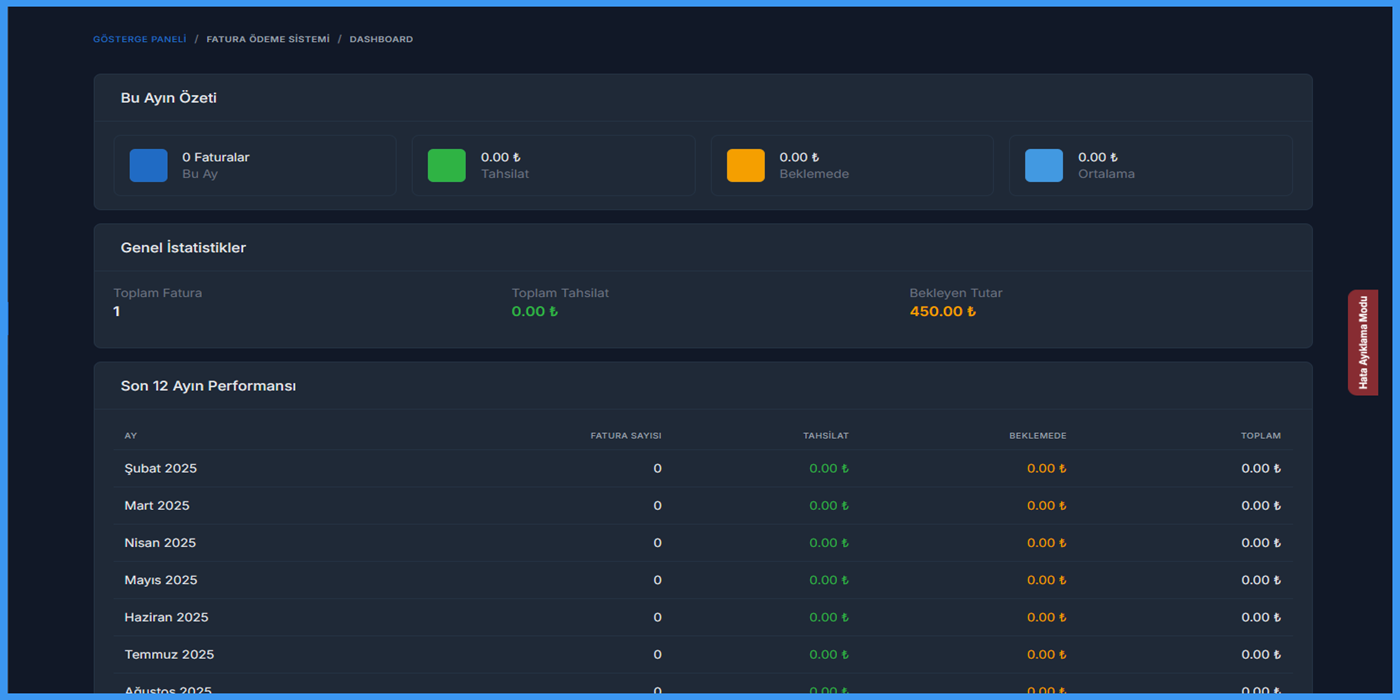Sort by the FATURA SAYISI column
This screenshot has width=1400, height=700.
(627, 435)
